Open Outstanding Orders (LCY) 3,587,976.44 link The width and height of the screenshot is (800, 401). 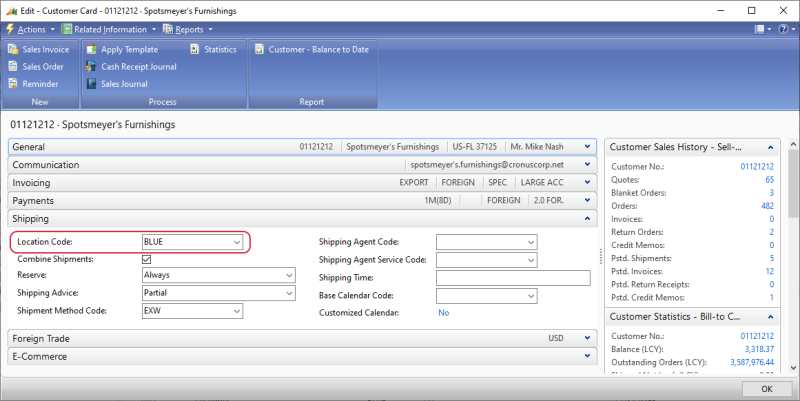[x=752, y=362]
